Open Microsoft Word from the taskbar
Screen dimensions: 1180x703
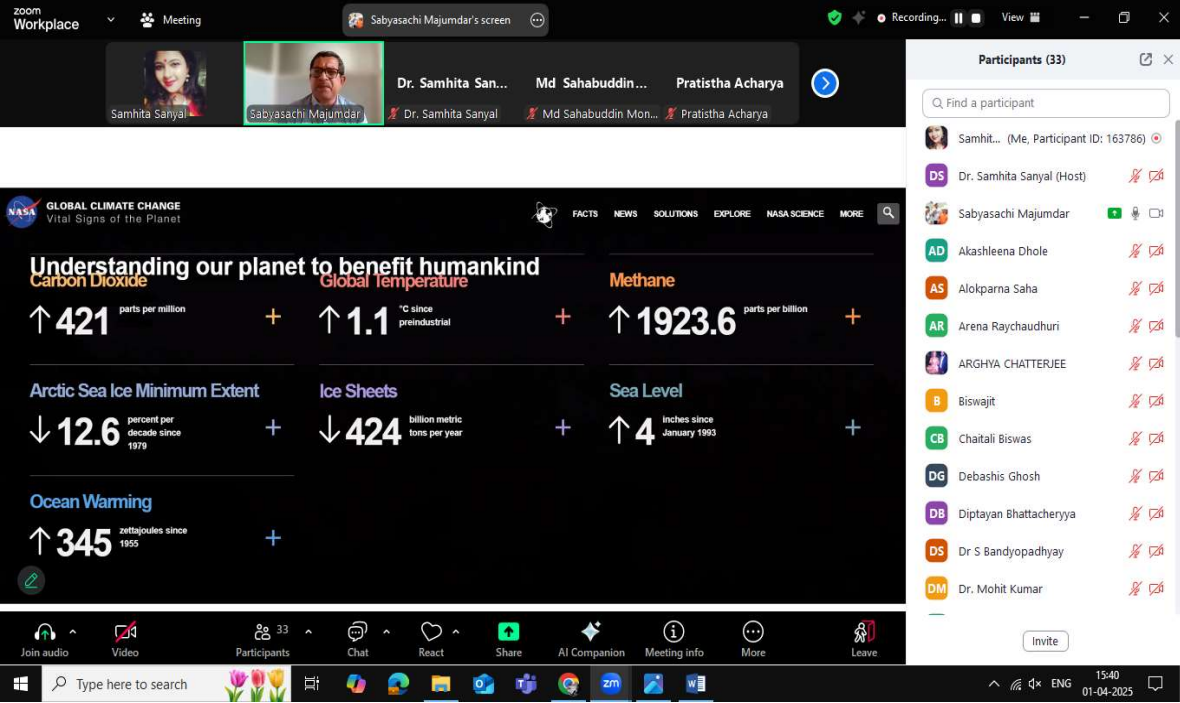point(695,683)
